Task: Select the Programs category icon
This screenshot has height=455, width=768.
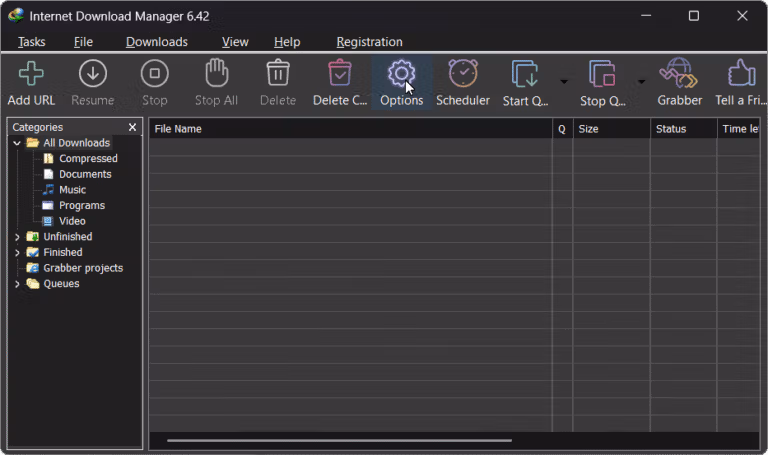Action: [x=48, y=205]
